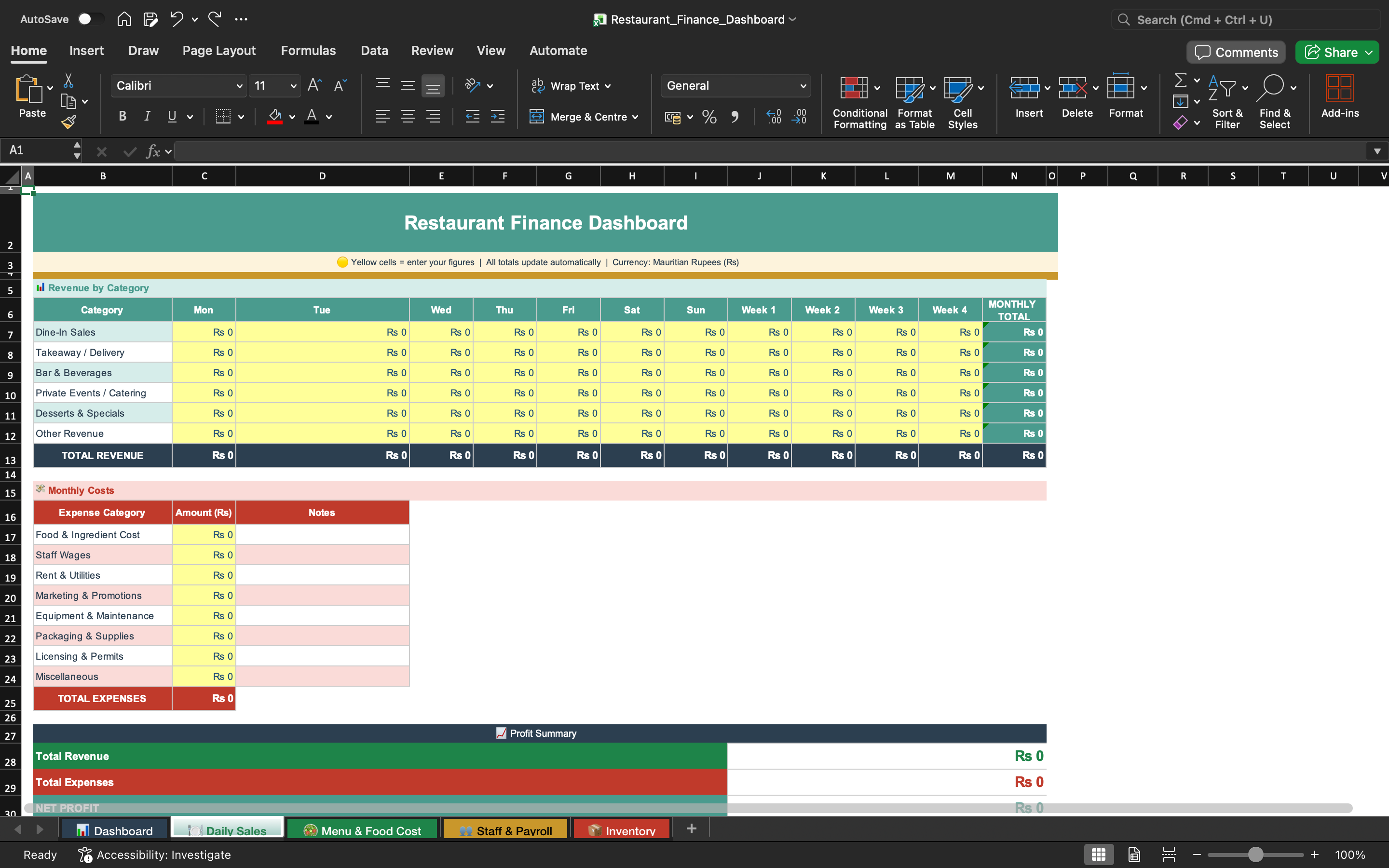Click the Name Box showing A1

pos(37,150)
